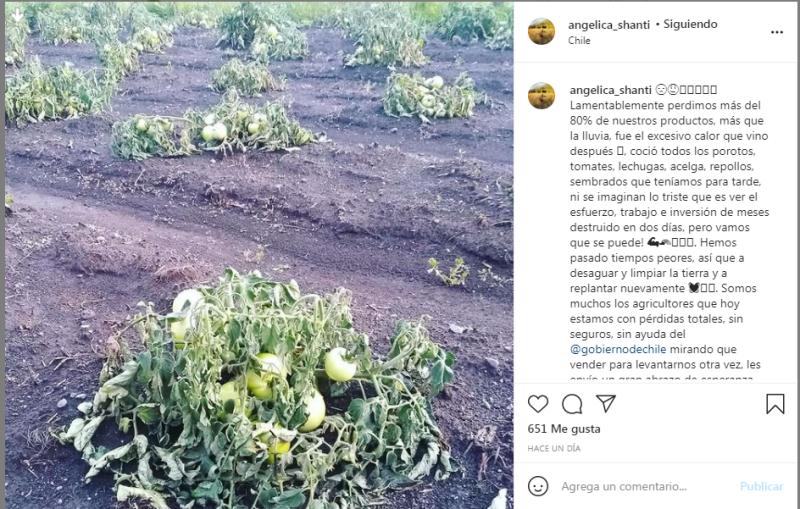Save the post with the bookmark icon
Viewport: 800px width, 509px height.
(x=775, y=404)
